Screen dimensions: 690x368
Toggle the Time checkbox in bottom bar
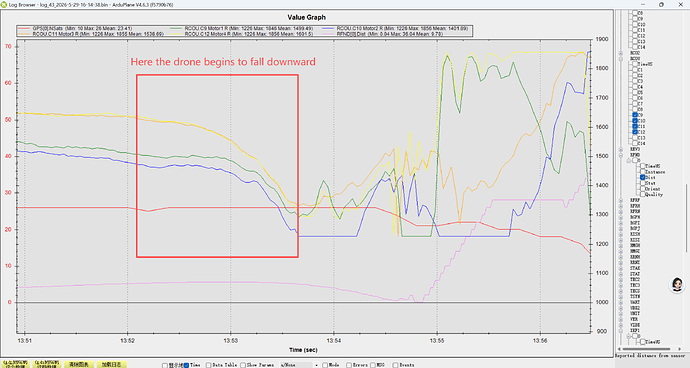click(x=187, y=365)
